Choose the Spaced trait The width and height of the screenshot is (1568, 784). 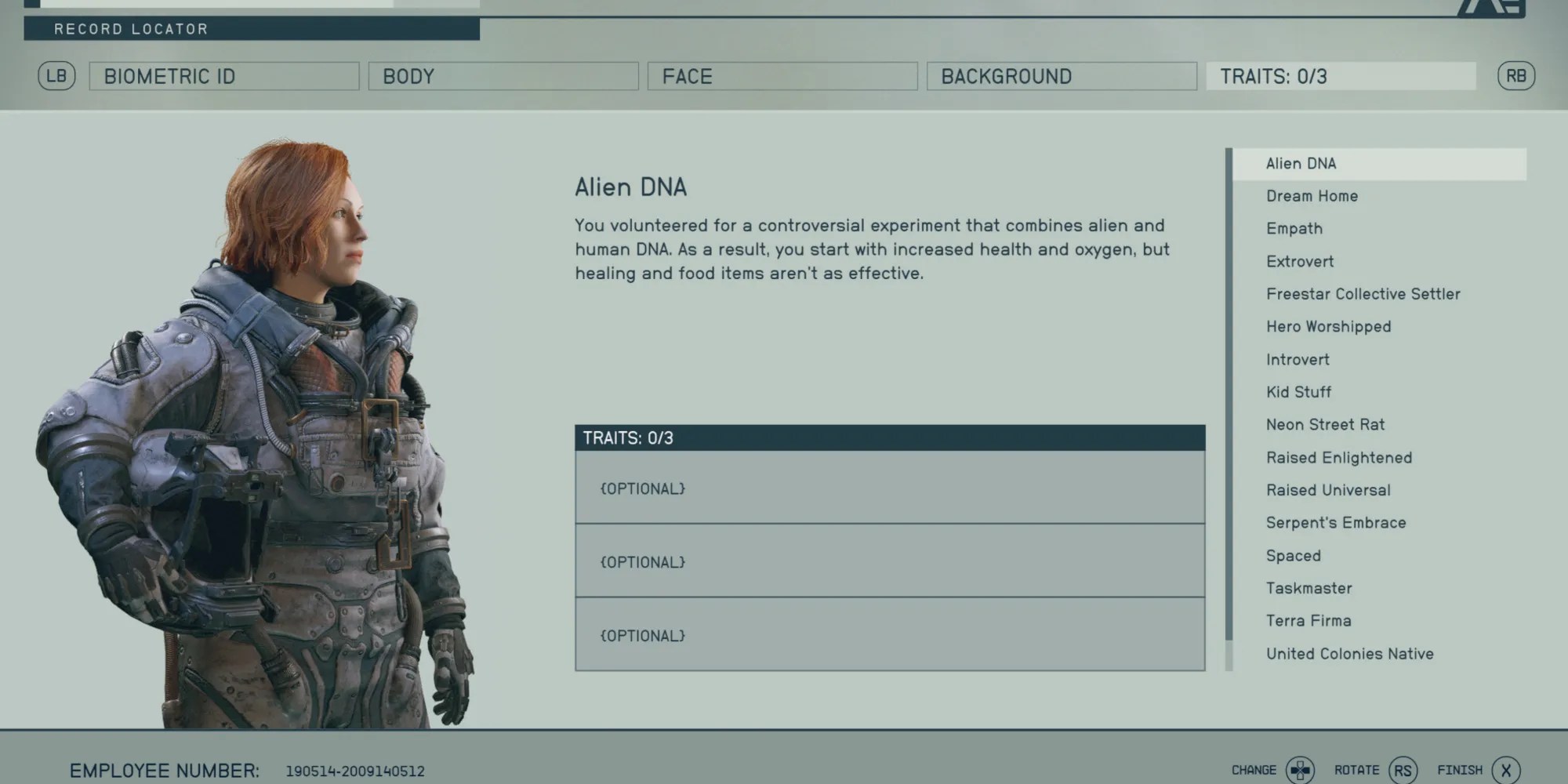pos(1380,556)
